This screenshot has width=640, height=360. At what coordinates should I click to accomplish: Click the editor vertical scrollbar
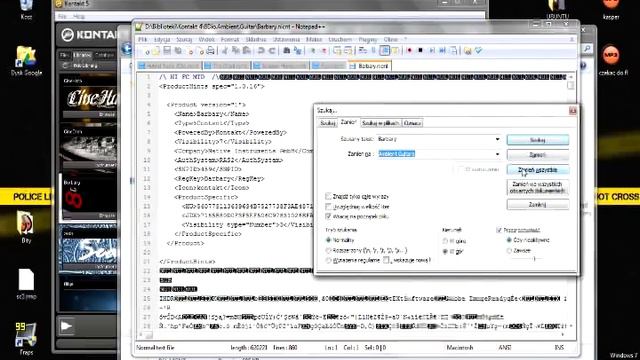[571, 202]
